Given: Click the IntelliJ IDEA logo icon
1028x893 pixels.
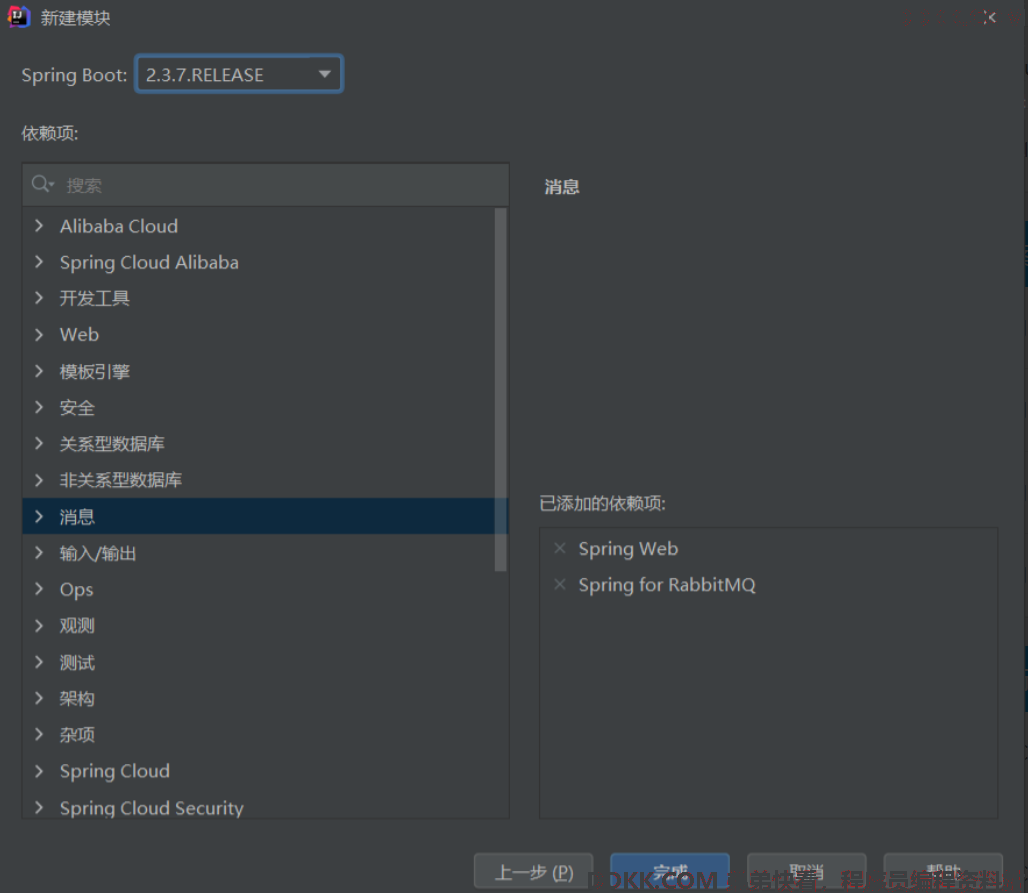Looking at the screenshot, I should pyautogui.click(x=18, y=17).
